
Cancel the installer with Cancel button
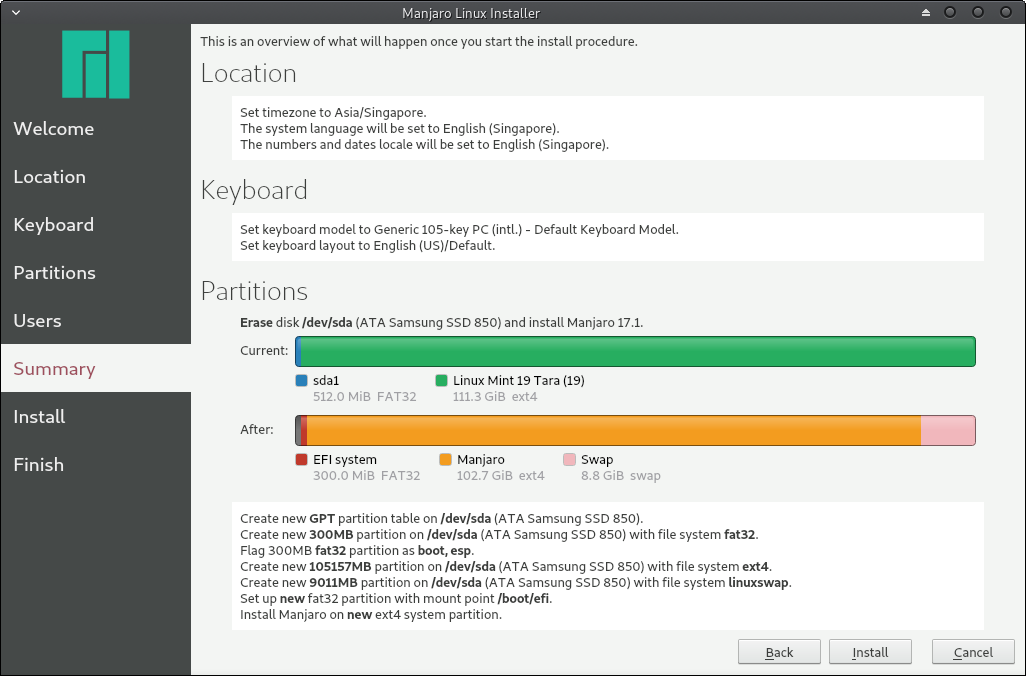pyautogui.click(x=973, y=652)
